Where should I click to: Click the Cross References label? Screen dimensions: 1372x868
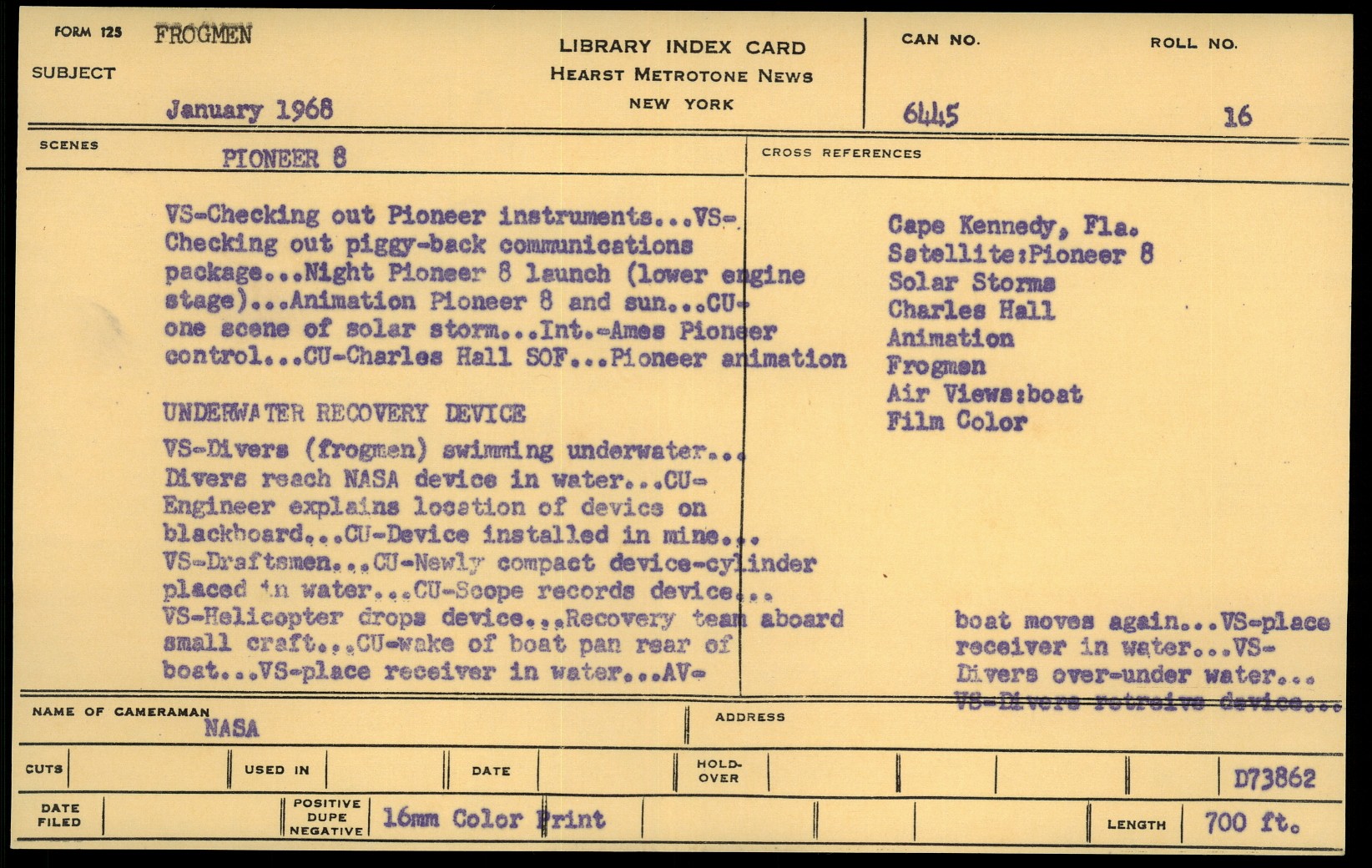[x=841, y=153]
